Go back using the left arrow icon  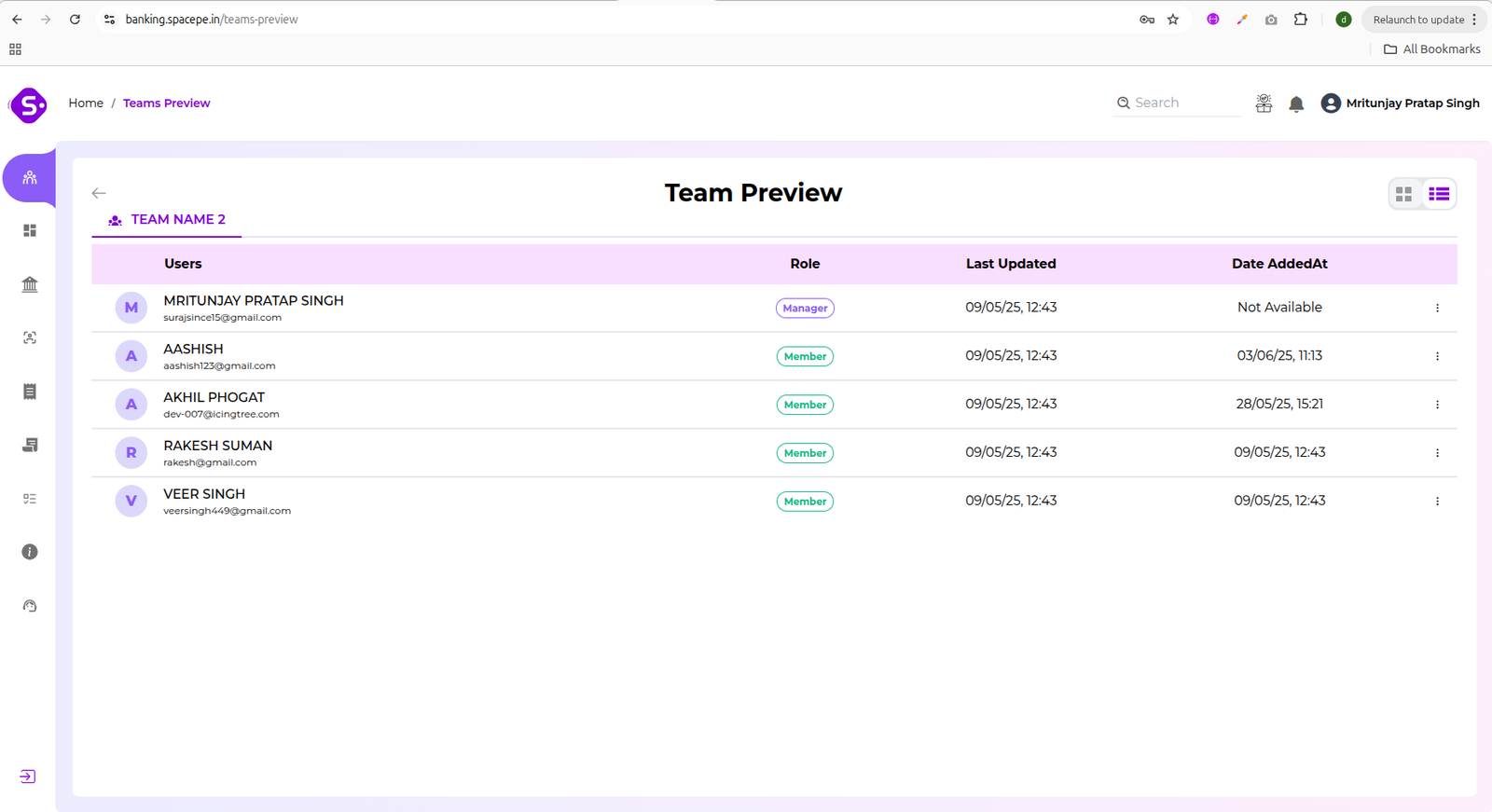click(99, 193)
